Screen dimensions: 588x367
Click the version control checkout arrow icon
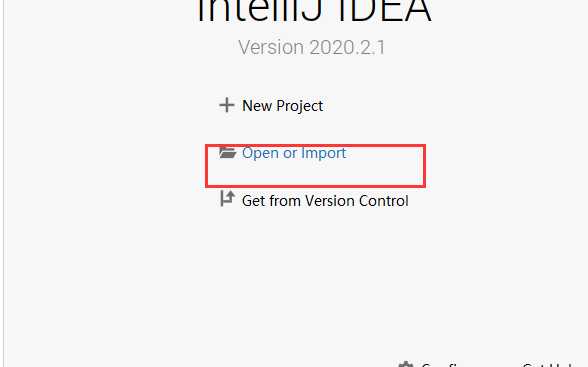227,198
